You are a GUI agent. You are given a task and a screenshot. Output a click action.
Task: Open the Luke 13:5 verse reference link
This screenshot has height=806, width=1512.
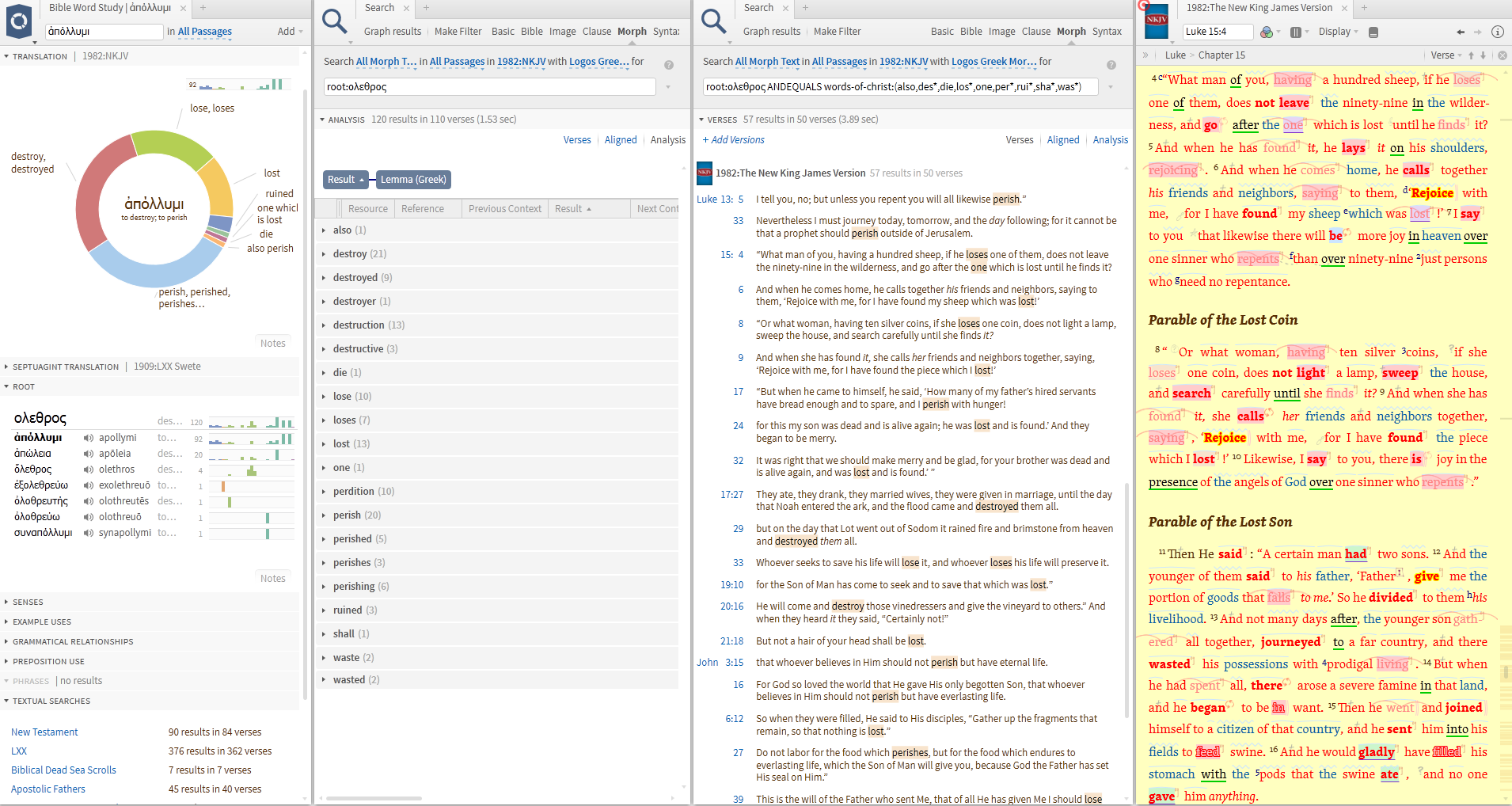coord(720,200)
